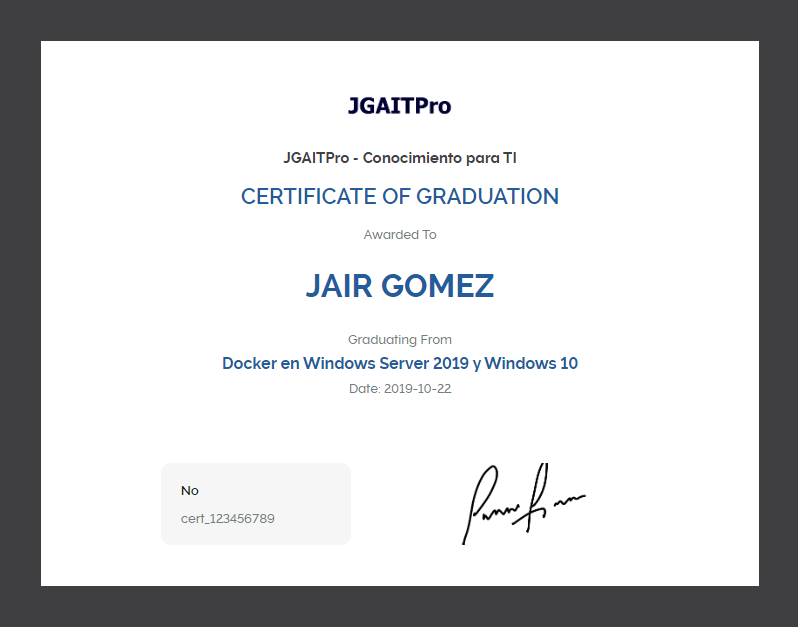This screenshot has height=629, width=798.
Task: Click the 'Awarded To' label
Action: click(x=400, y=235)
